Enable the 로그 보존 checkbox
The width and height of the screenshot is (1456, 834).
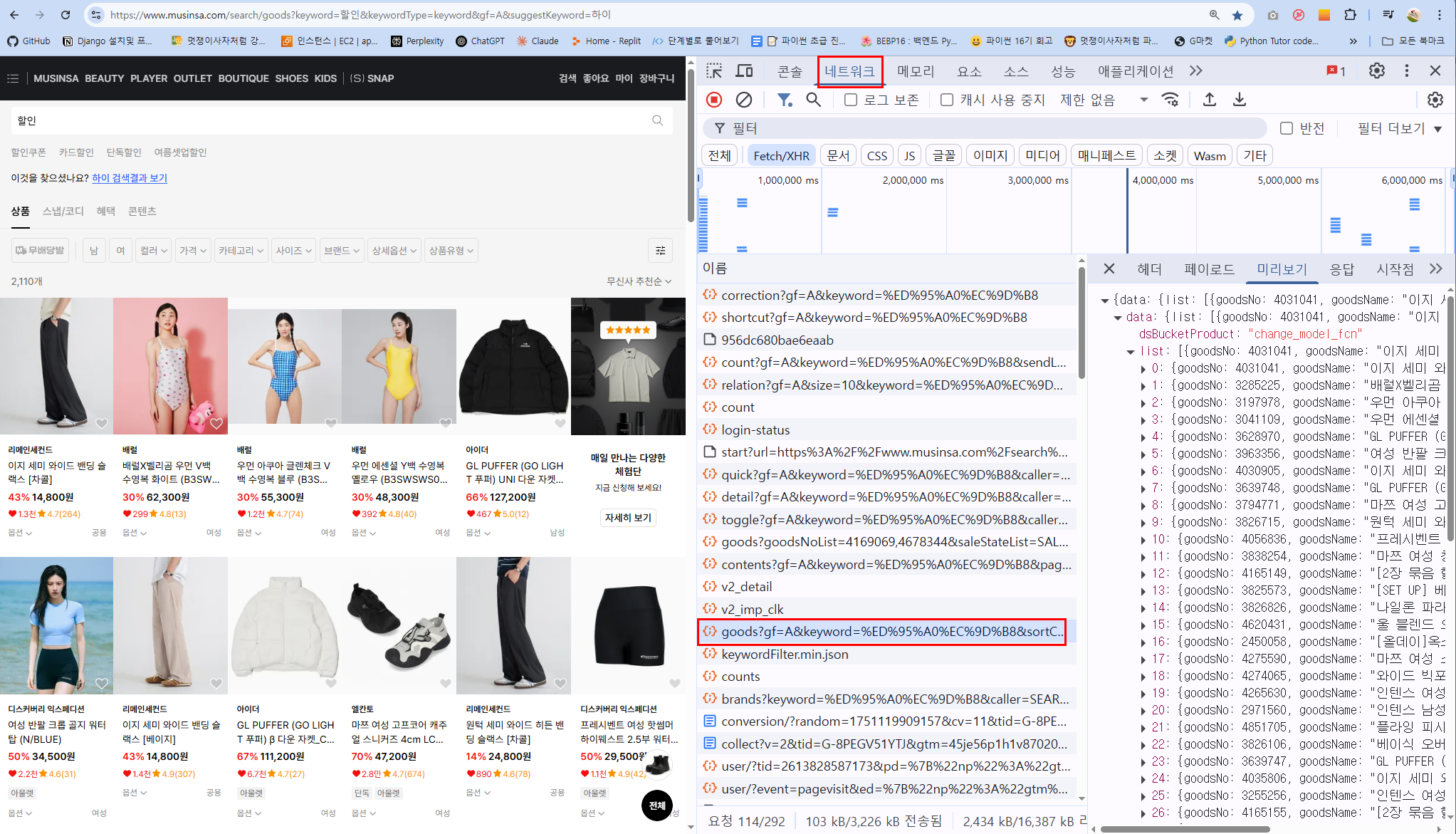click(851, 100)
